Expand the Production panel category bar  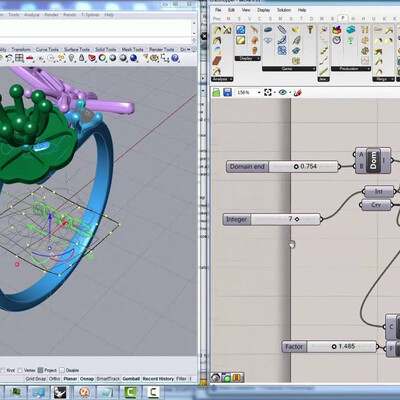point(351,69)
